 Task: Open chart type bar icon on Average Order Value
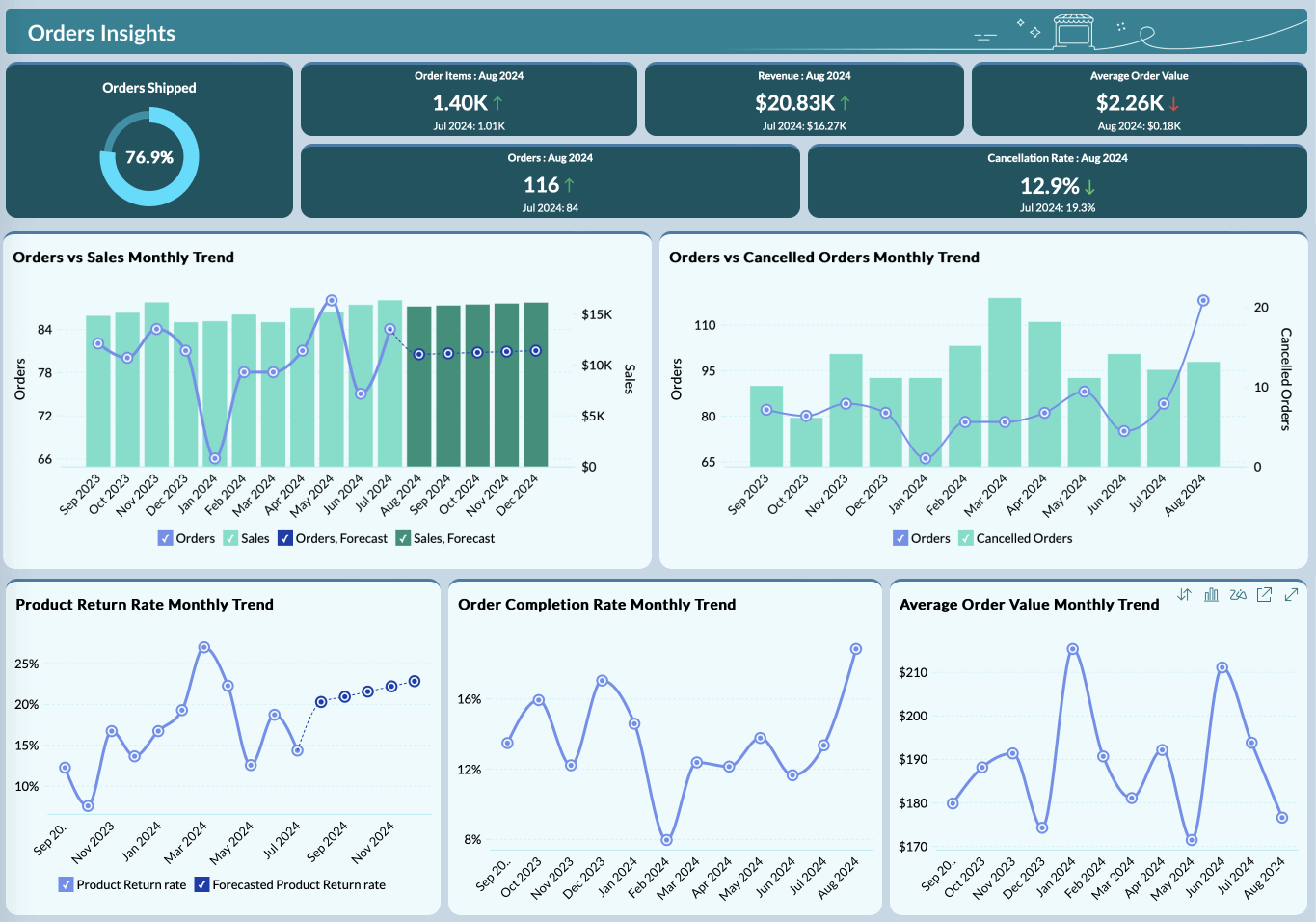(x=1211, y=595)
